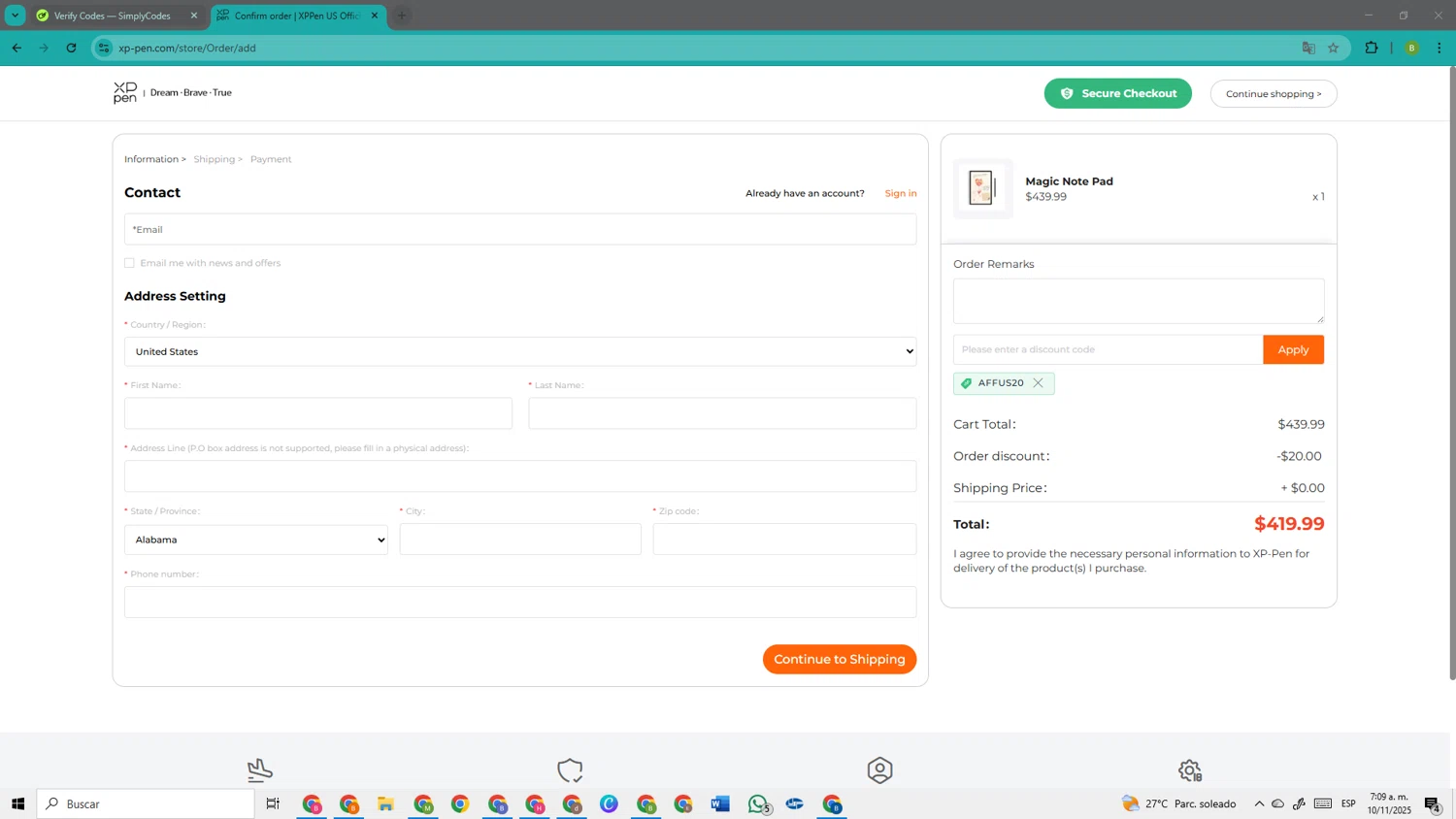This screenshot has width=1456, height=819.
Task: Open site information icon in address bar
Action: [x=105, y=48]
